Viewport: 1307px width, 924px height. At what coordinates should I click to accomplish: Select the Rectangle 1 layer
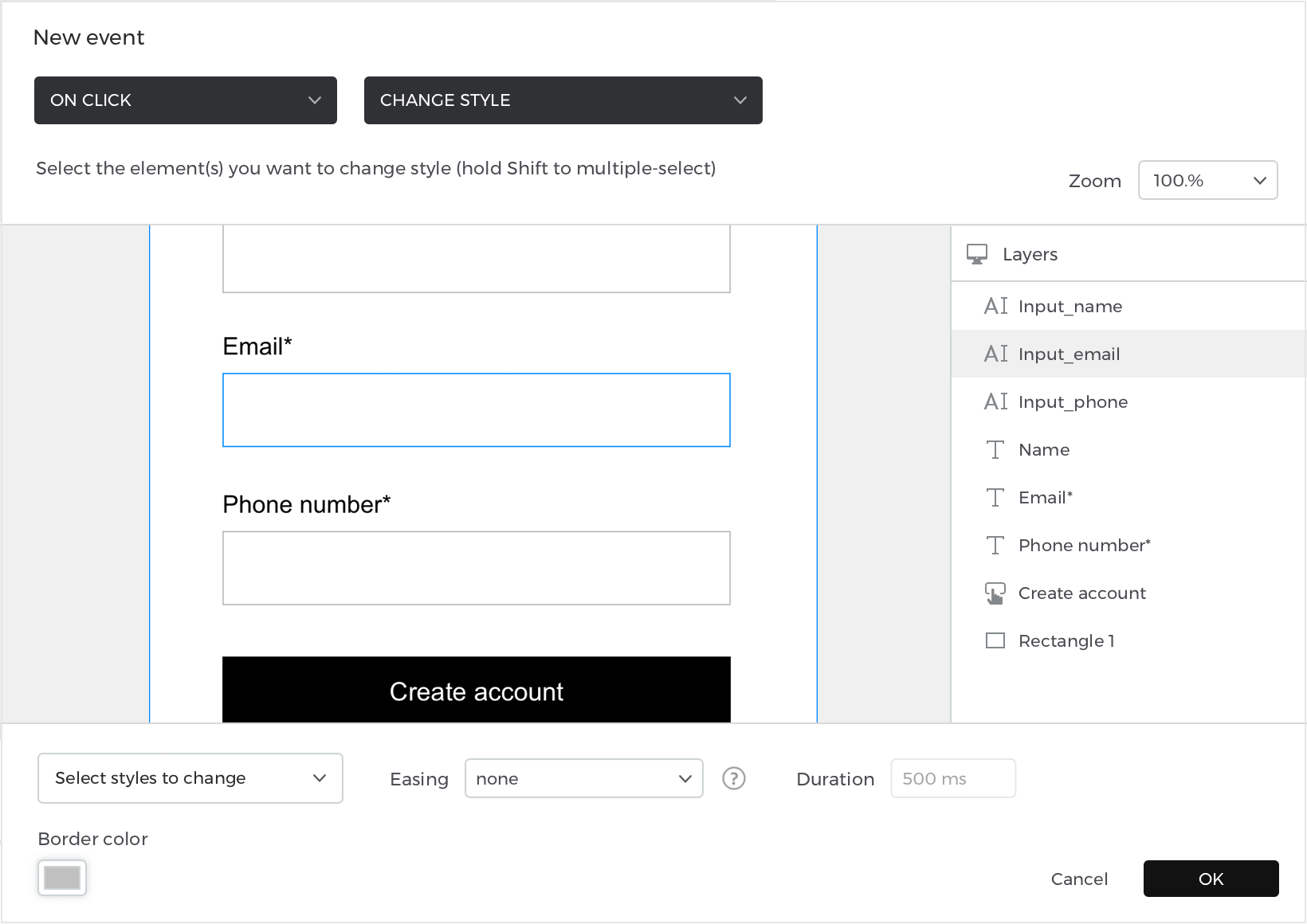click(1128, 640)
